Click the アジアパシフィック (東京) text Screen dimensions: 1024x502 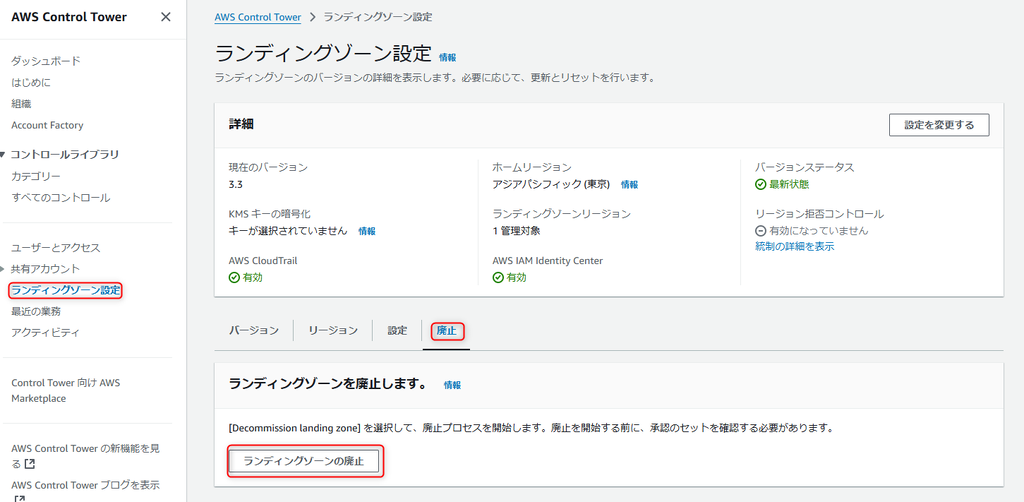pos(551,185)
